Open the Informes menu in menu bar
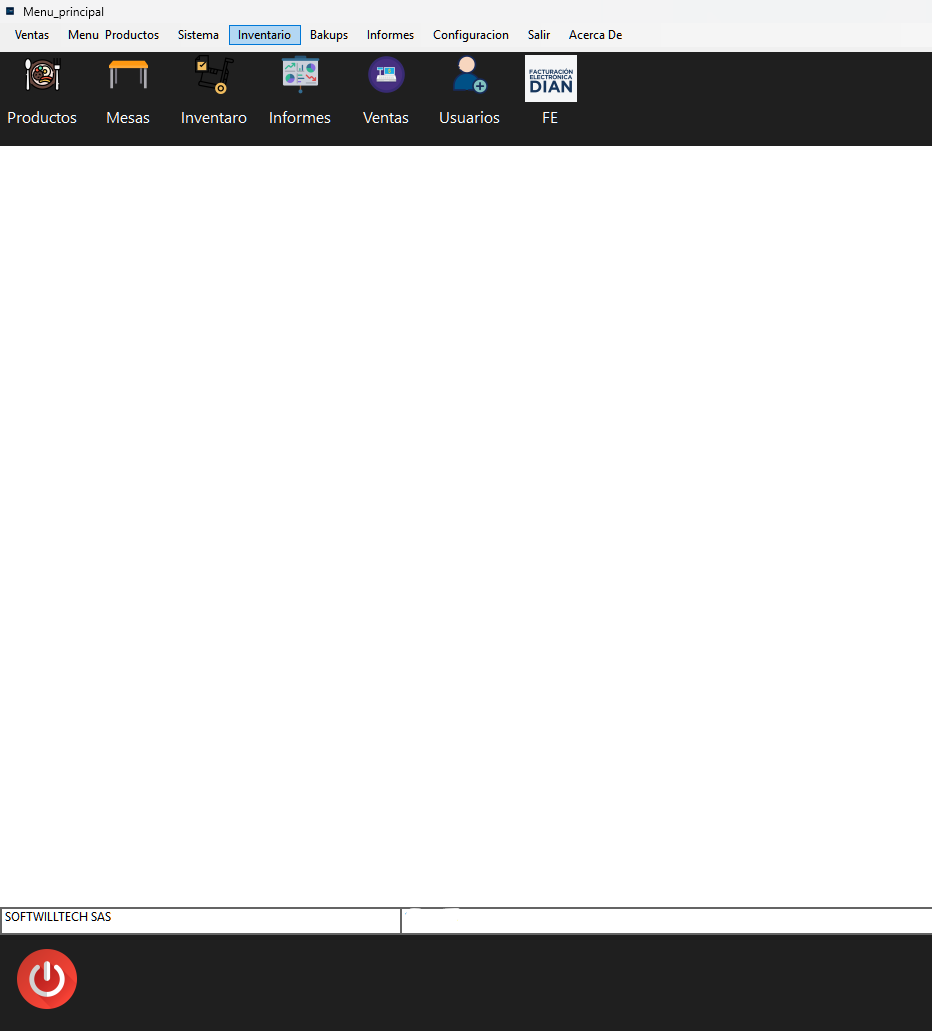 (x=390, y=35)
